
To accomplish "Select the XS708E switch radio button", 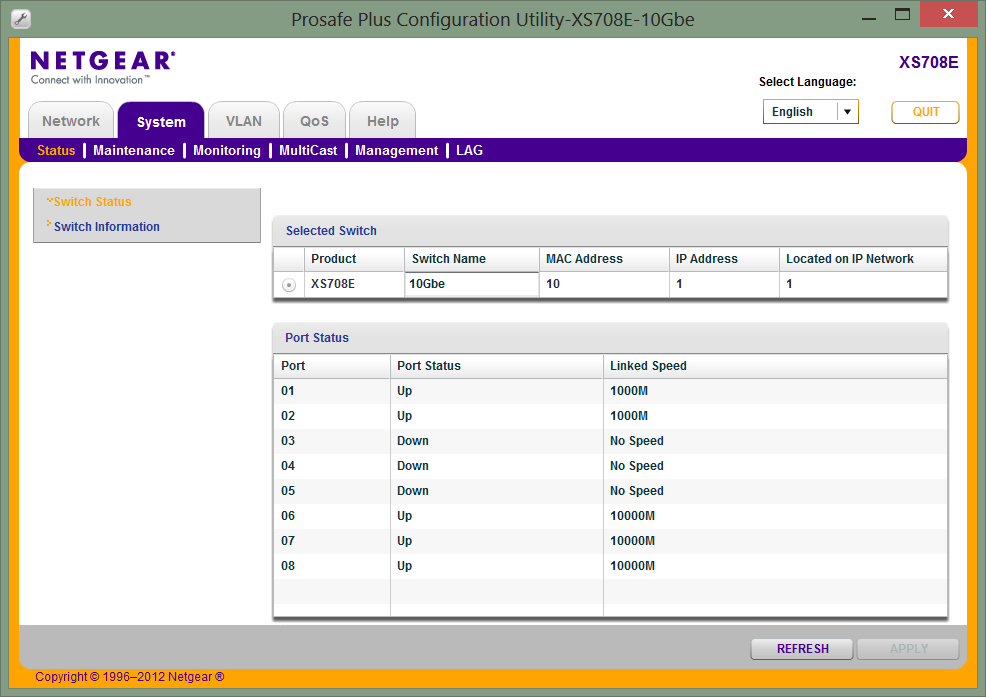I will pos(289,284).
